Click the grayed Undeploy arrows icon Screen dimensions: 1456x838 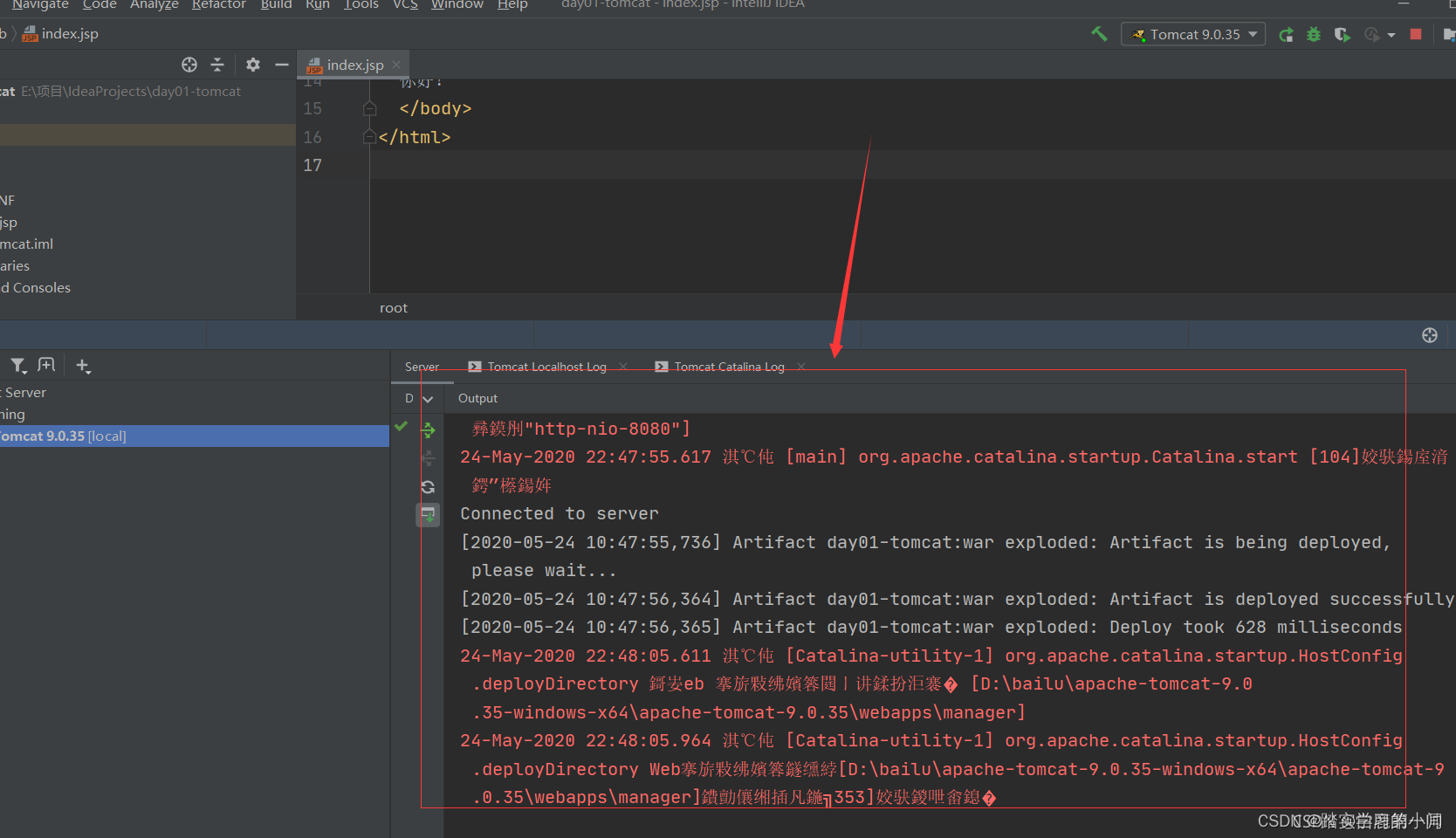(x=429, y=458)
